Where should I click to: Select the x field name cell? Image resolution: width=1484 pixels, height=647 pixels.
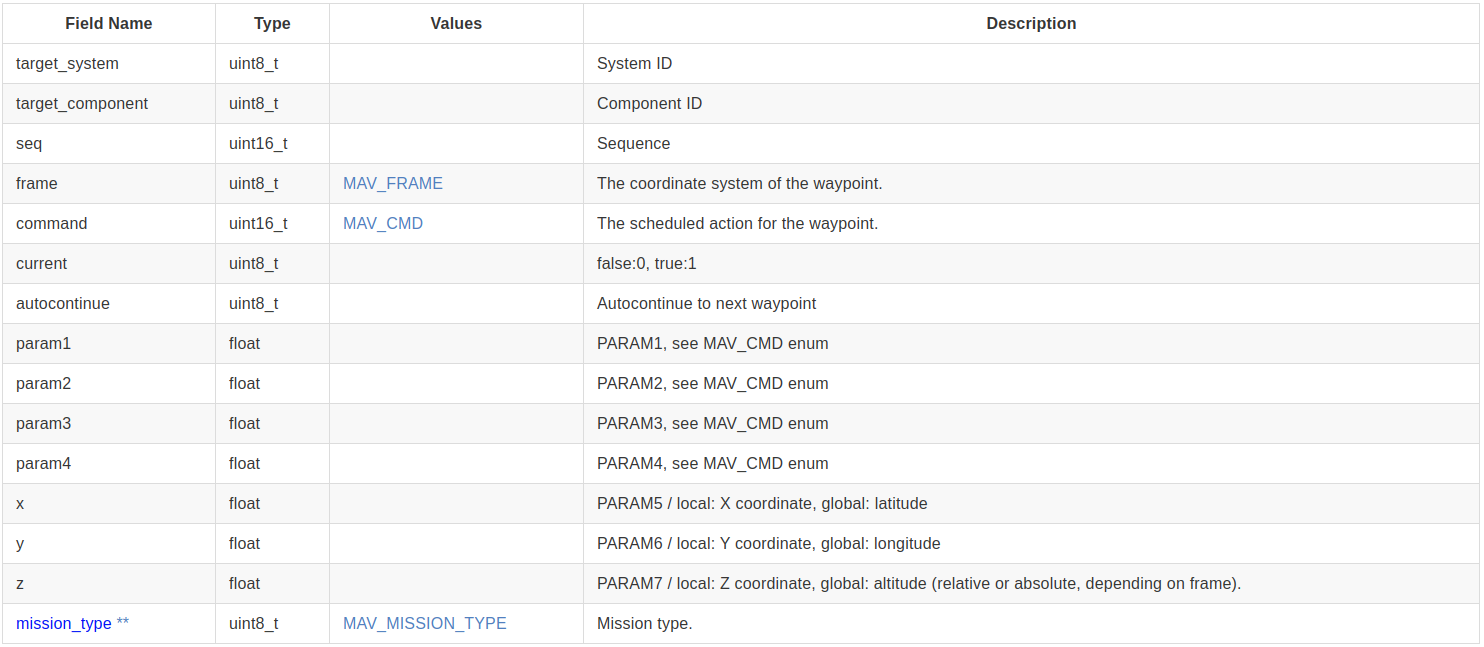[109, 503]
